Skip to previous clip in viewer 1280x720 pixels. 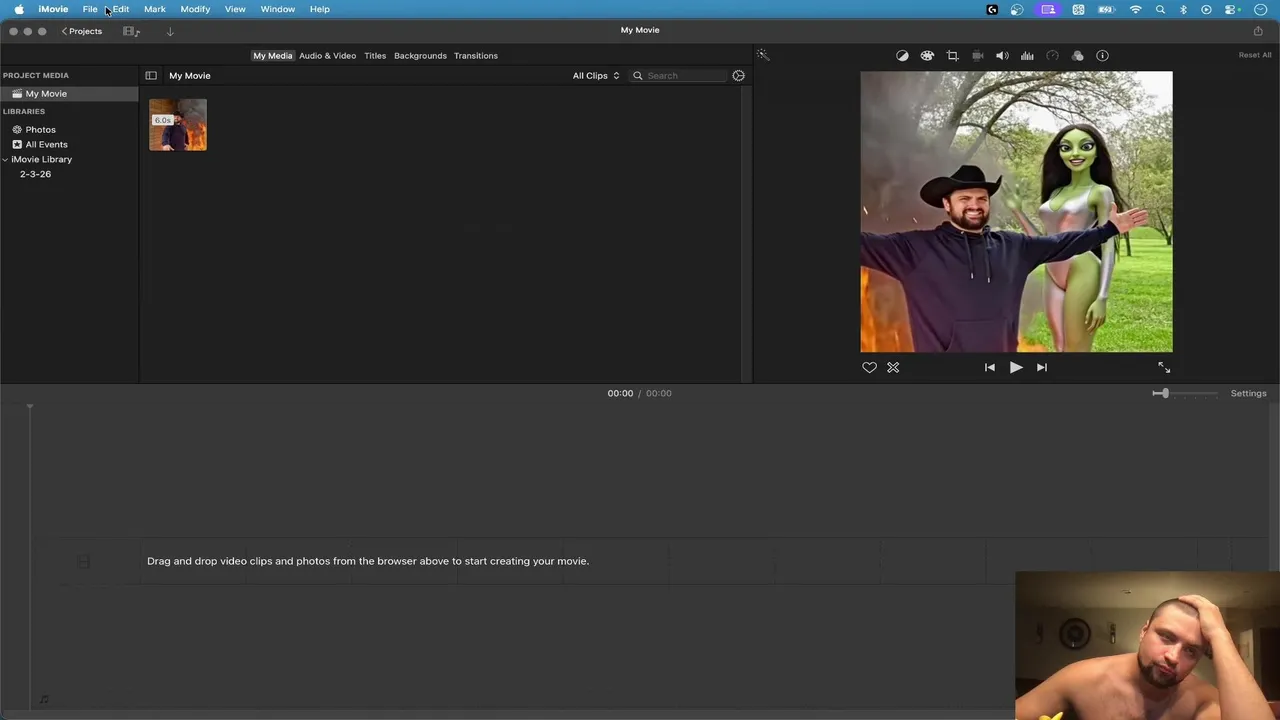pos(990,367)
